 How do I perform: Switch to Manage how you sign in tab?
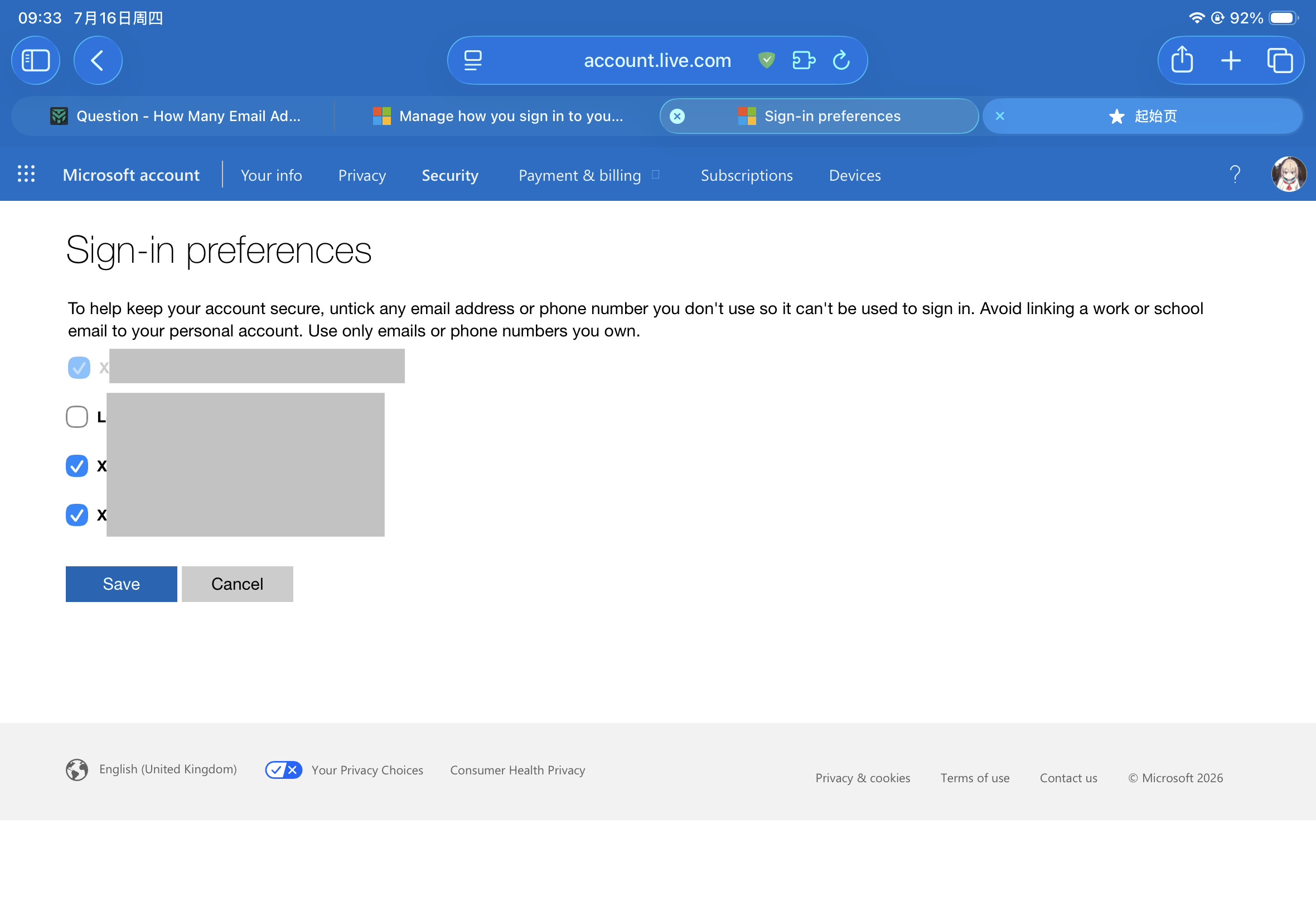coord(497,117)
